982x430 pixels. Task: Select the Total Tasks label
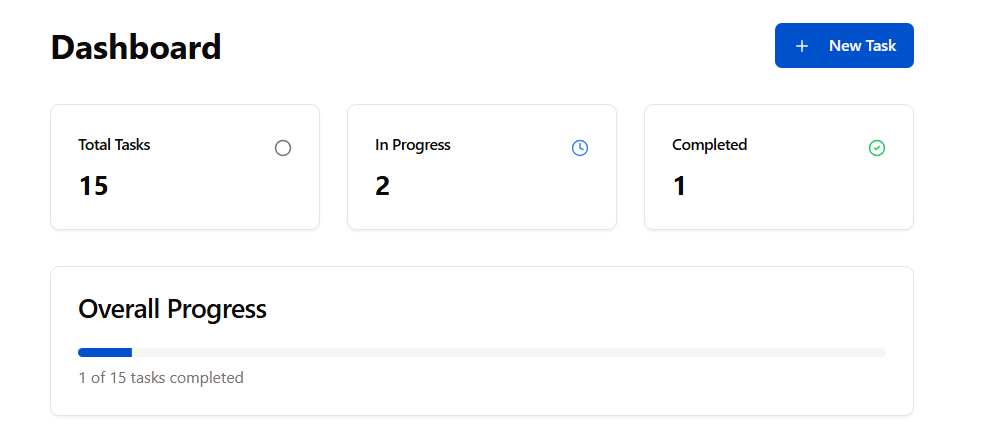[114, 145]
